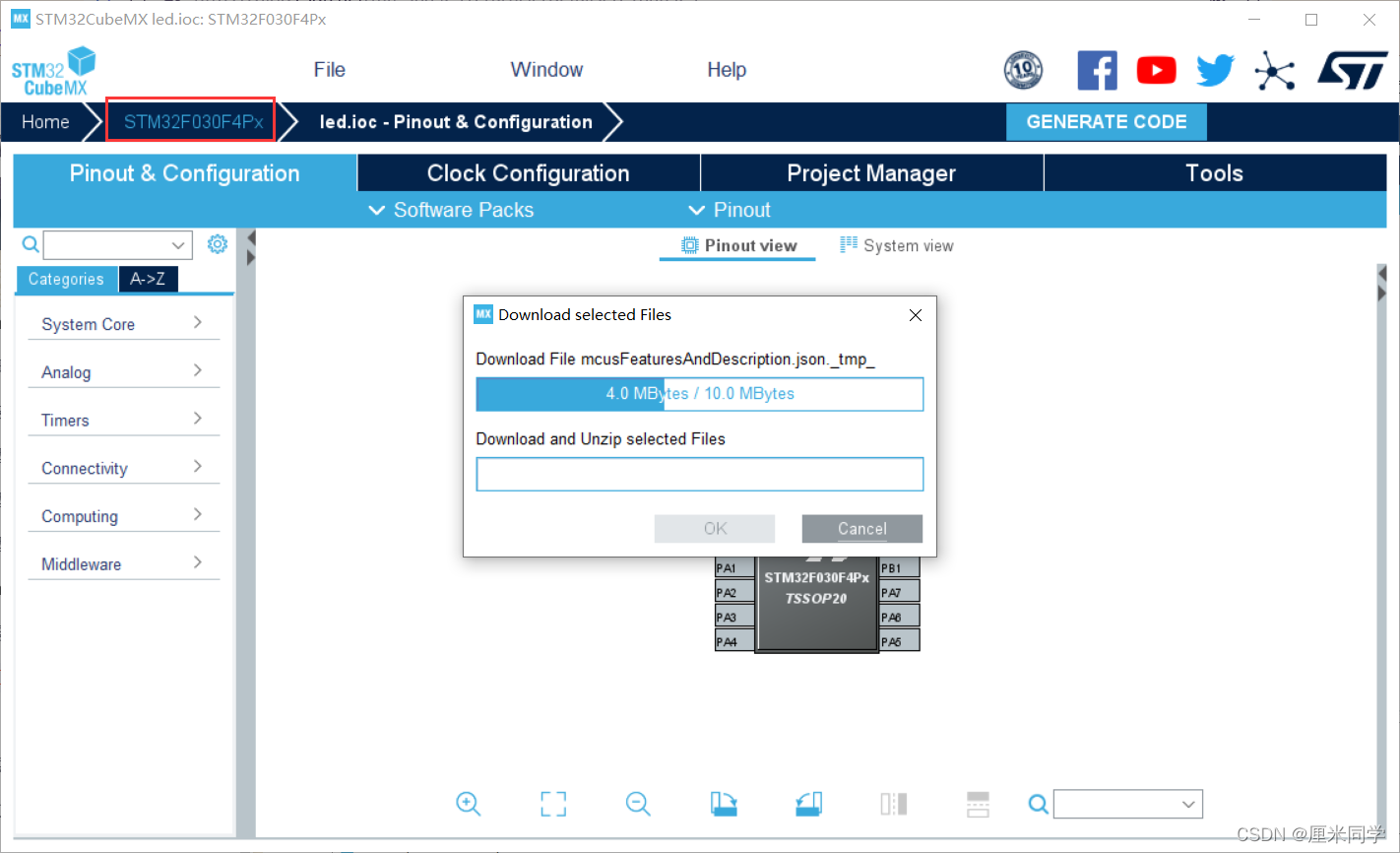Expand the Connectivity category

coord(123,469)
